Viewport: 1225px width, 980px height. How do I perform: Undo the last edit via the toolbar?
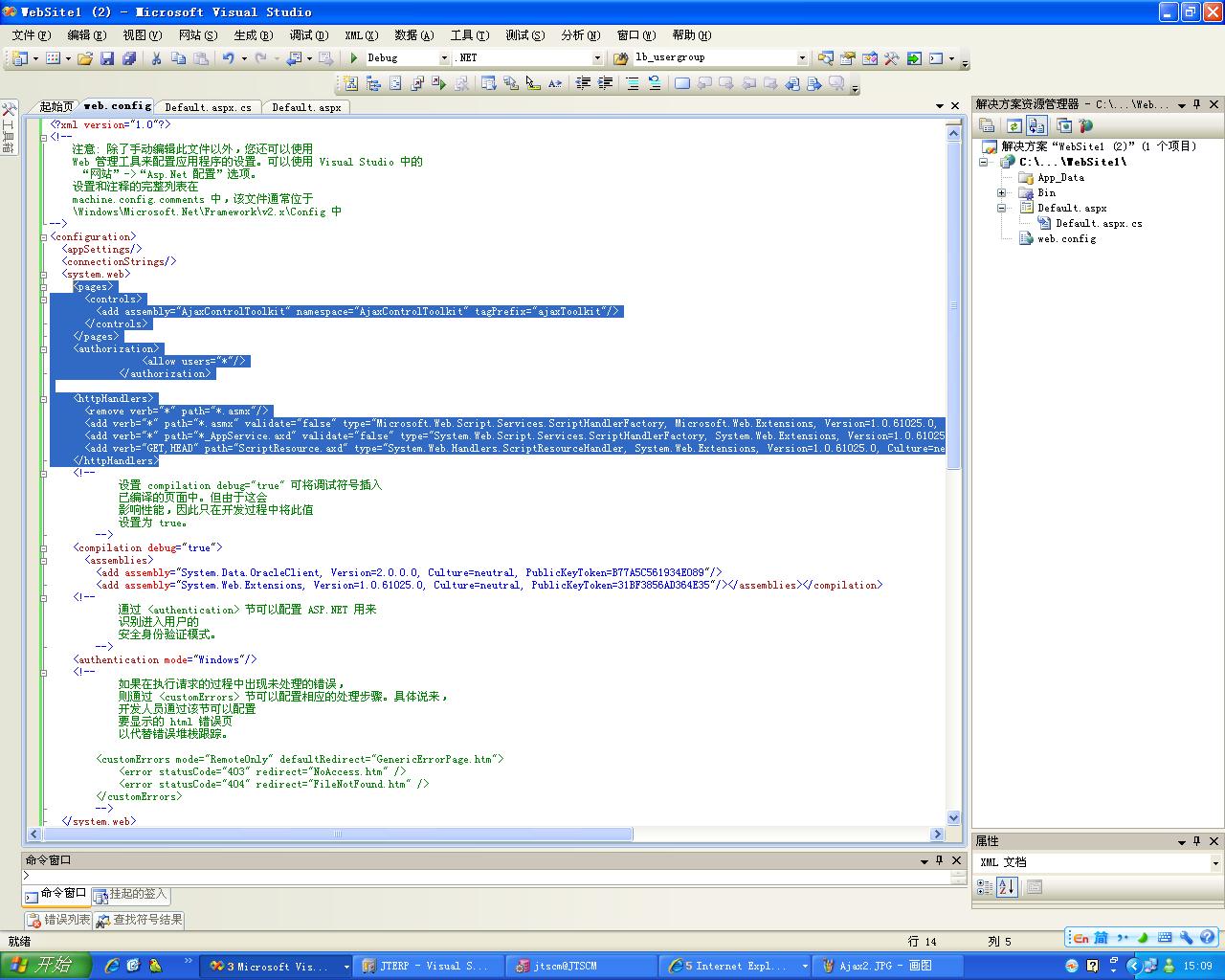click(x=228, y=58)
